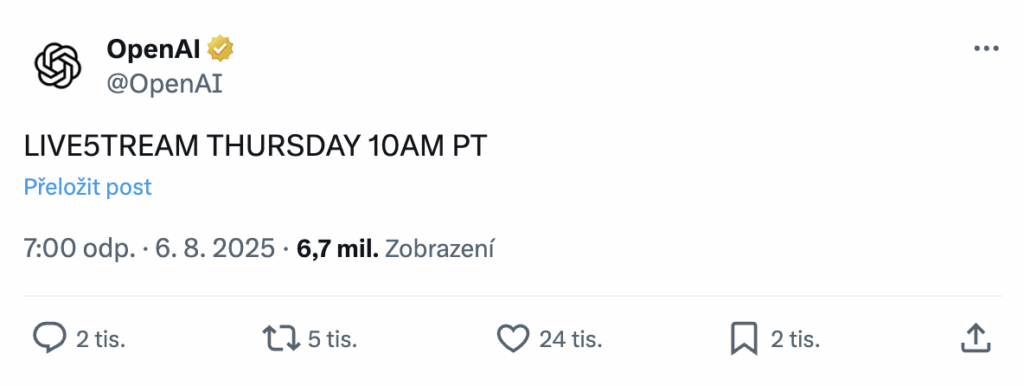Viewport: 1024px width, 386px height.
Task: Click the OpenAI display name
Action: click(153, 48)
